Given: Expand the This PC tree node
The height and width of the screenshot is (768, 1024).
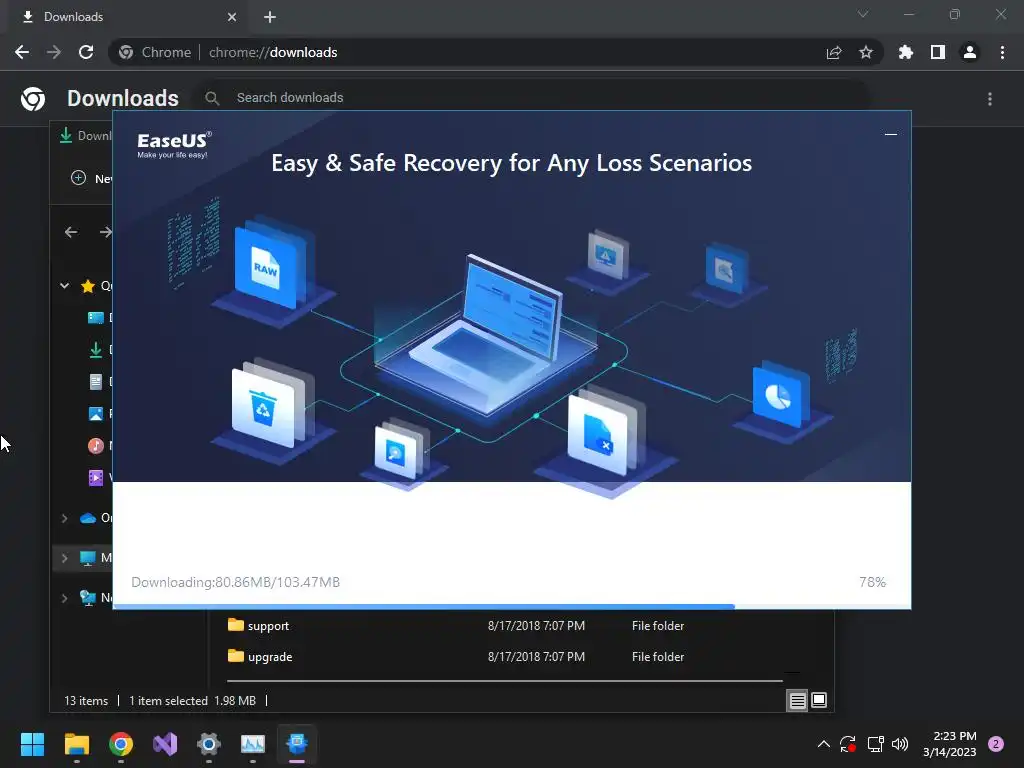Looking at the screenshot, I should click(65, 558).
